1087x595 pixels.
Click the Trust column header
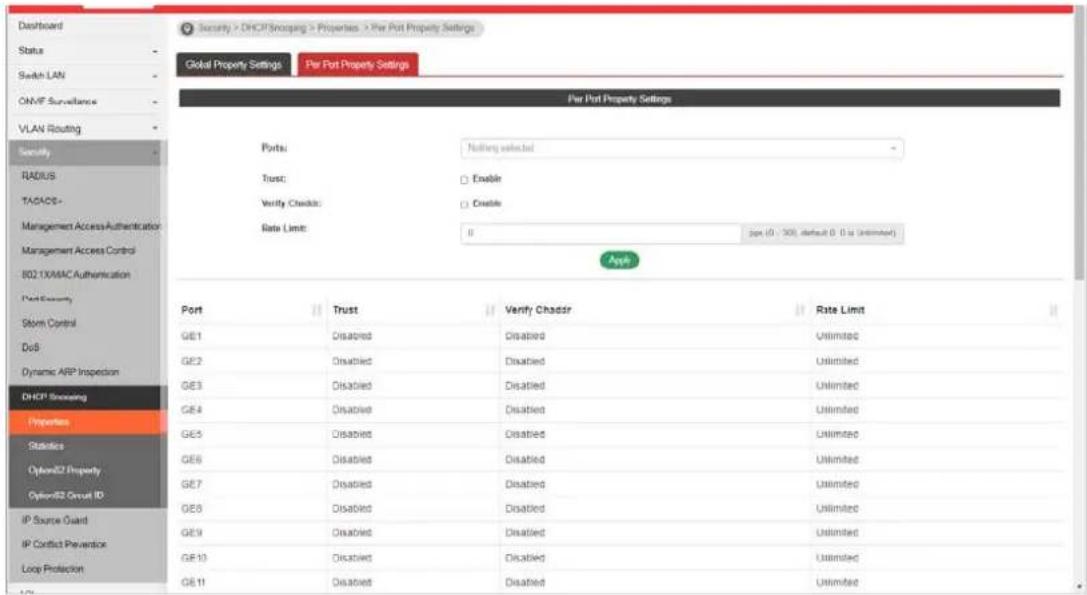[x=345, y=310]
